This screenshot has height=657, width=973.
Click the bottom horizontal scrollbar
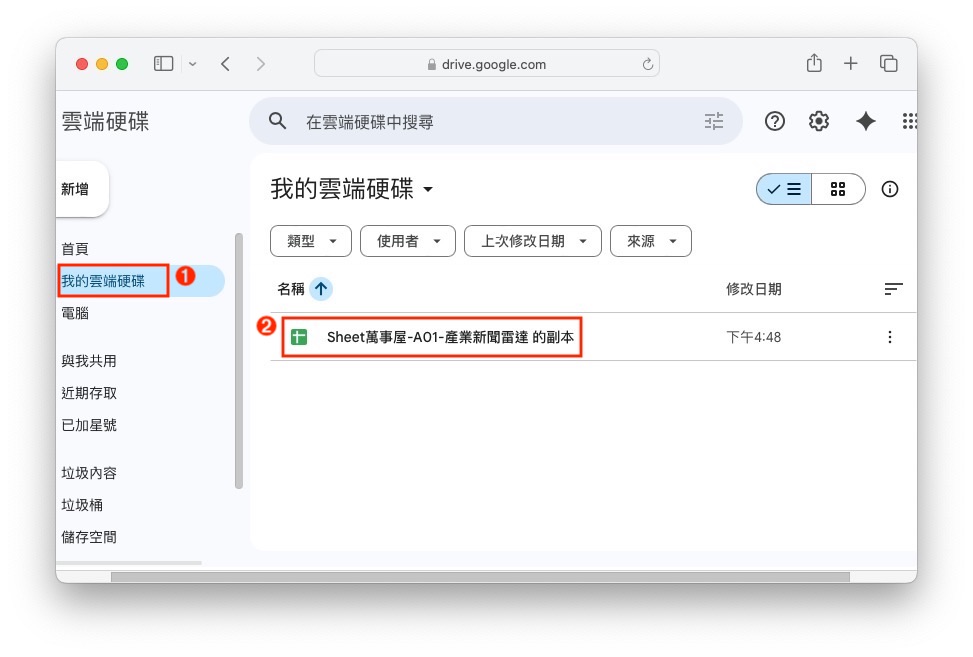click(480, 577)
